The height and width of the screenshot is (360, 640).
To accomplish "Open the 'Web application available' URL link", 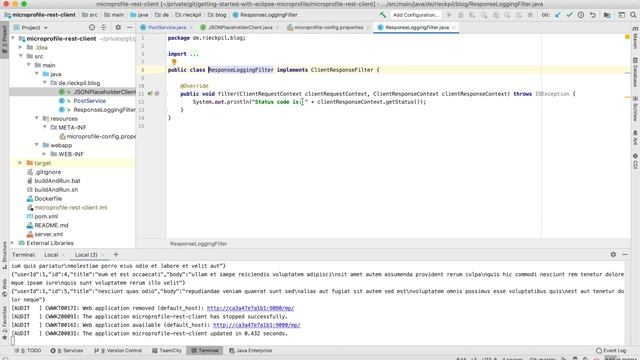I will 256,325.
